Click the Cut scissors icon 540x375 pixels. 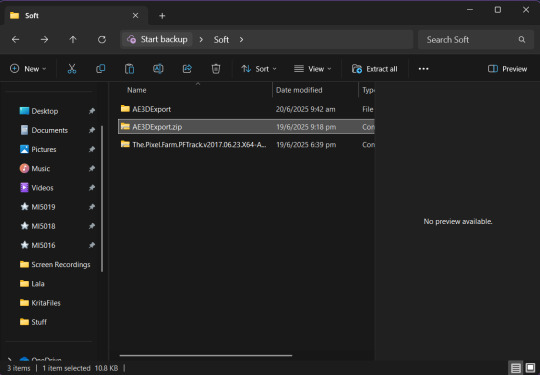tap(72, 69)
